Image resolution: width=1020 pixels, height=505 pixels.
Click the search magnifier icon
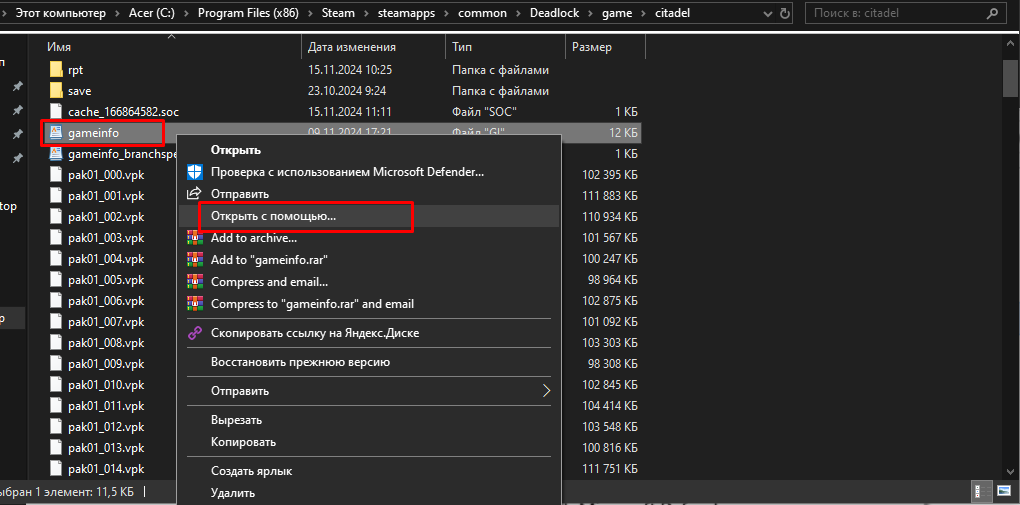[x=993, y=12]
